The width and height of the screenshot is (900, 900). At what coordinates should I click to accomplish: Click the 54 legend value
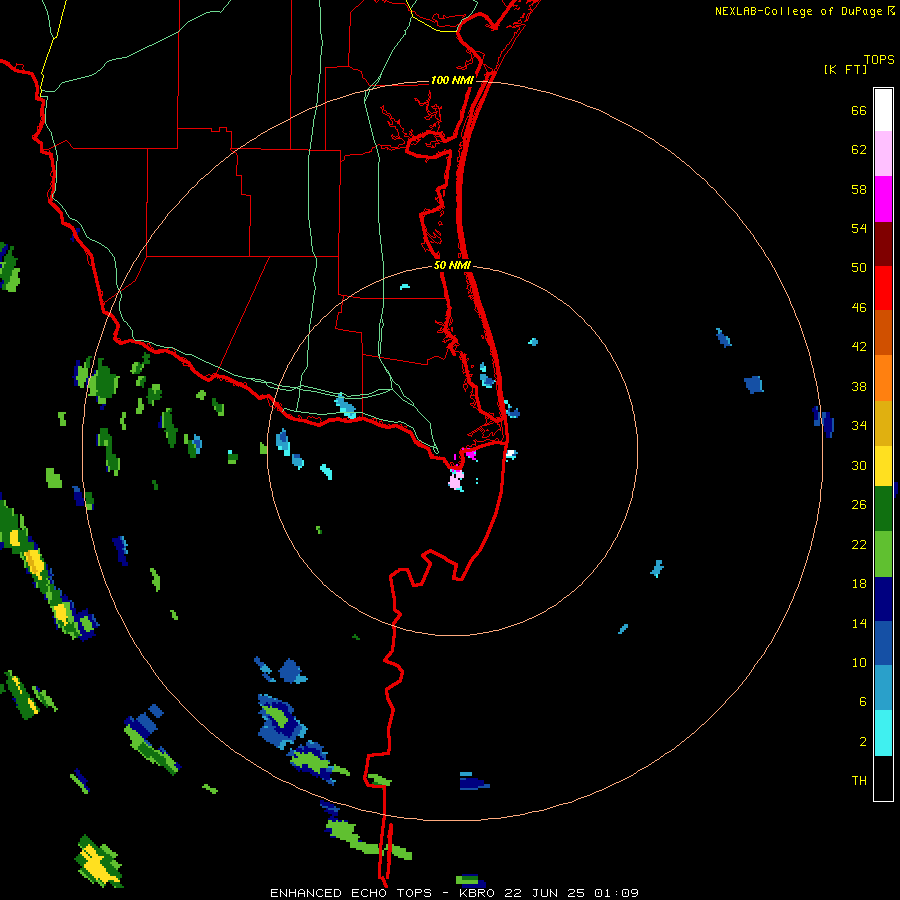coord(859,228)
